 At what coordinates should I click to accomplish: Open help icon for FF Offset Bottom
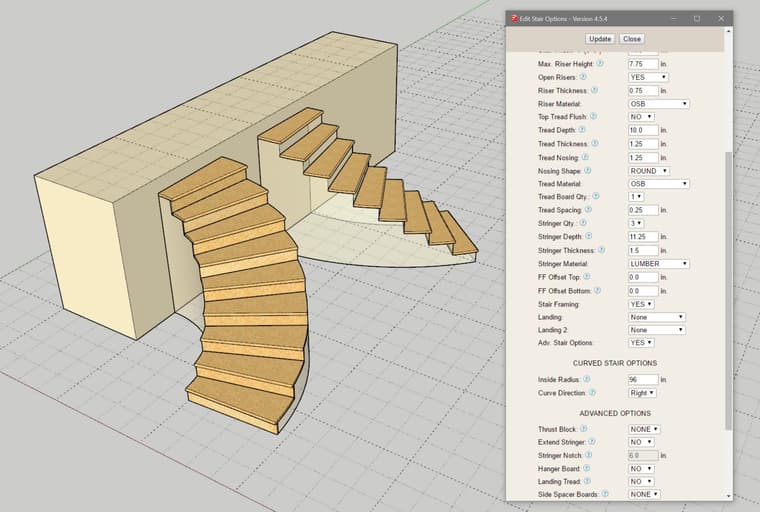click(597, 290)
